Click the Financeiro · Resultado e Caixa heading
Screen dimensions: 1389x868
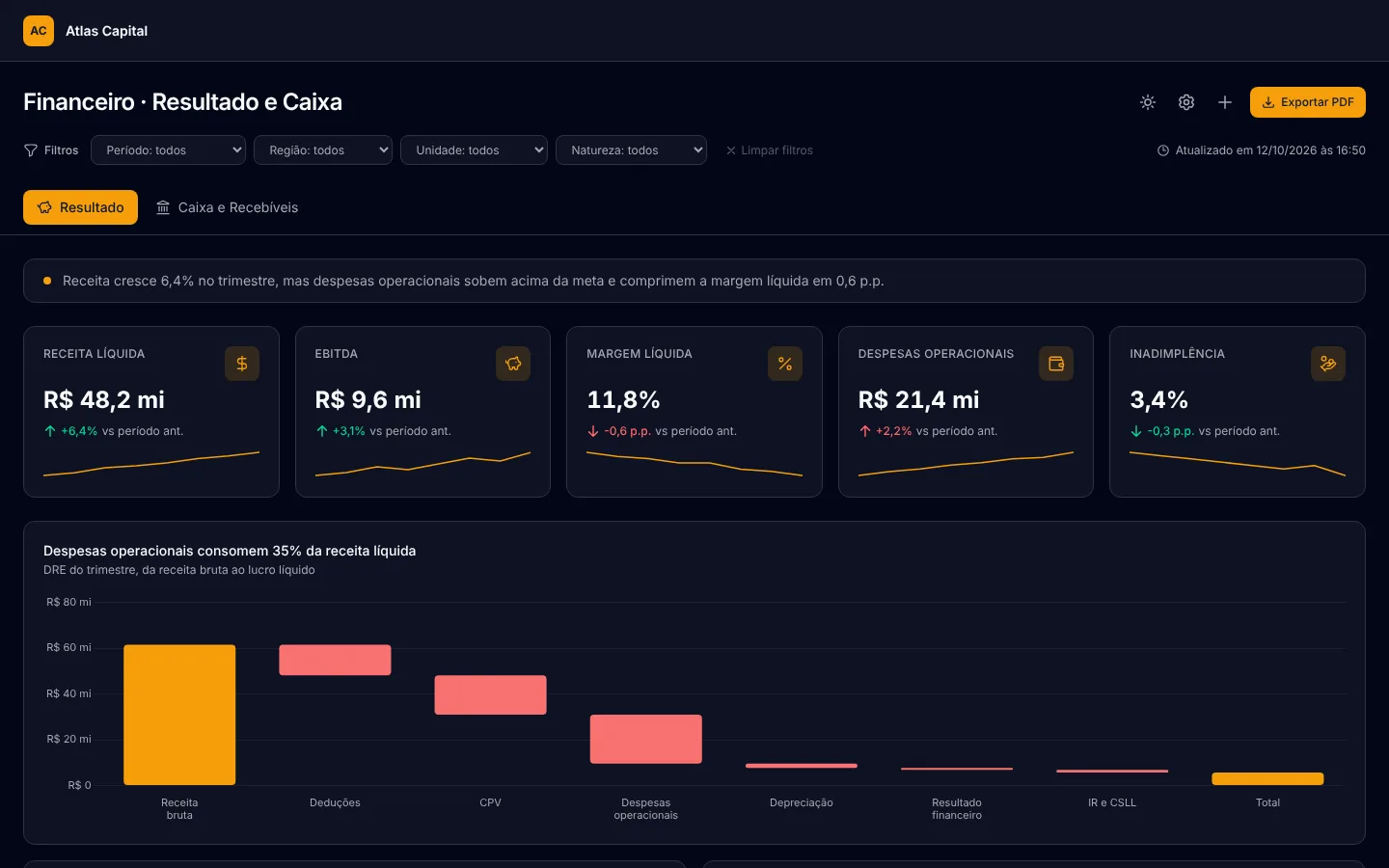click(x=182, y=102)
